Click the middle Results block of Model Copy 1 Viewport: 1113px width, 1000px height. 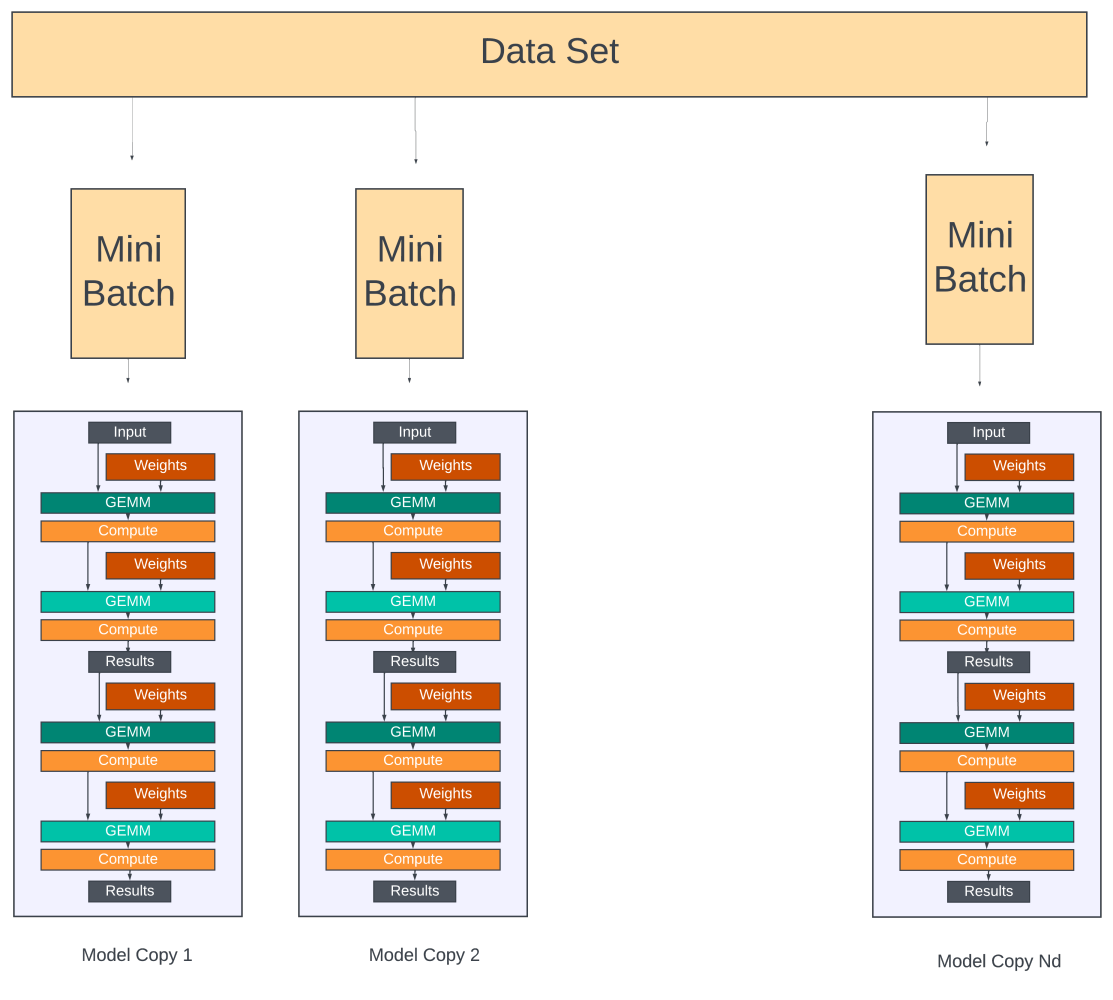(x=129, y=661)
